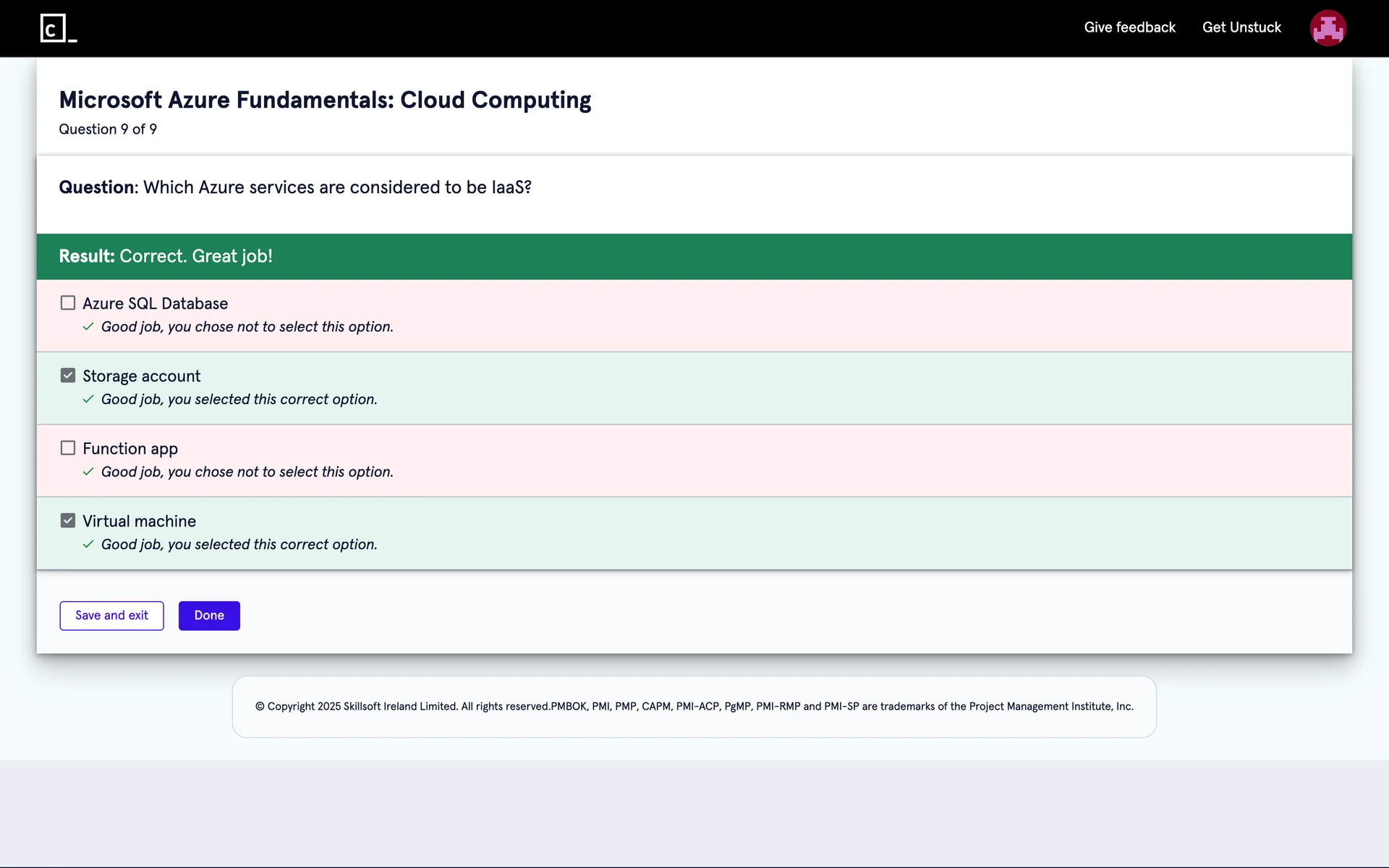Click green checkmark under Virtual machine
This screenshot has height=868, width=1389.
pos(88,544)
